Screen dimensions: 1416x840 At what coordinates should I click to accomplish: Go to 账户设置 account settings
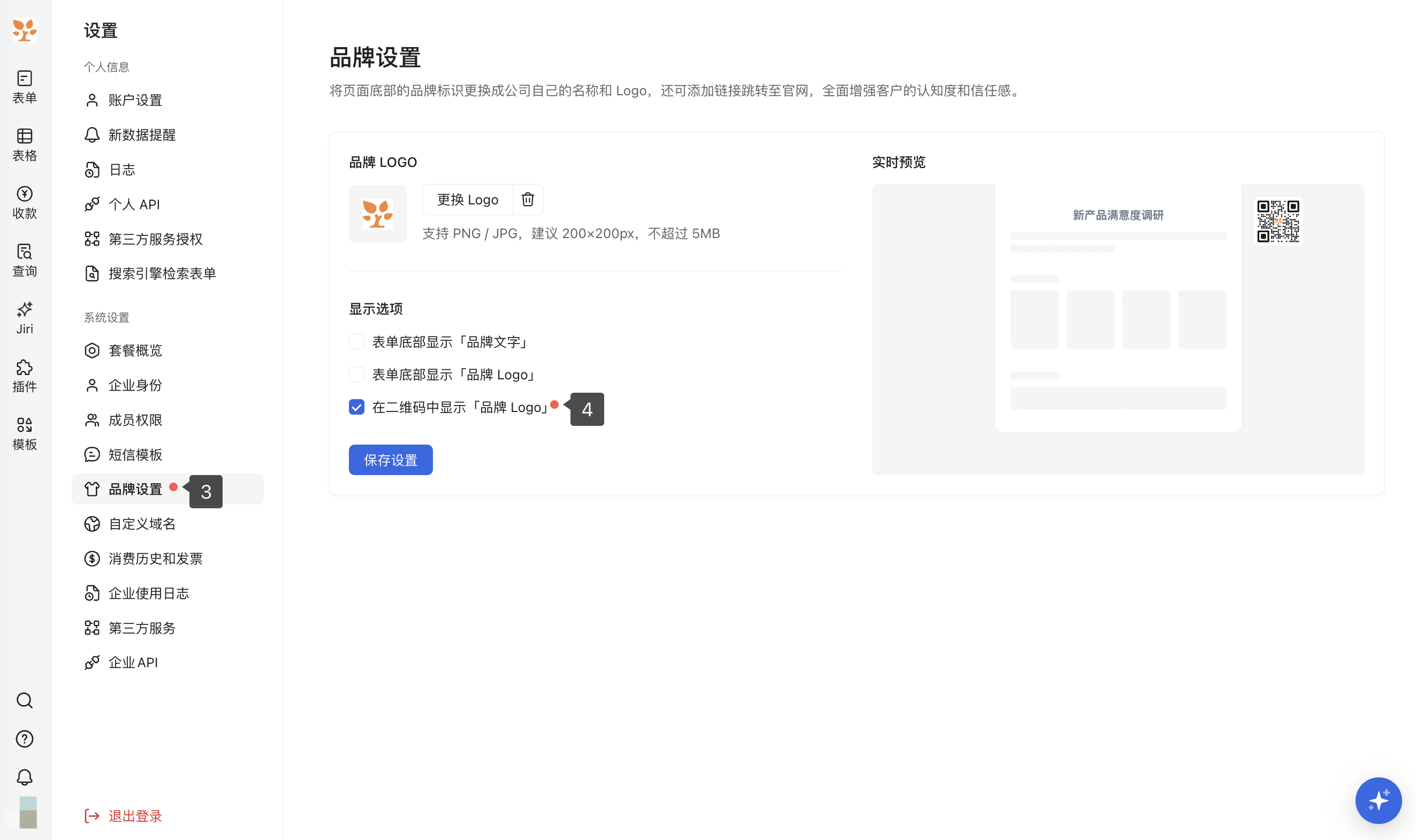(x=168, y=100)
